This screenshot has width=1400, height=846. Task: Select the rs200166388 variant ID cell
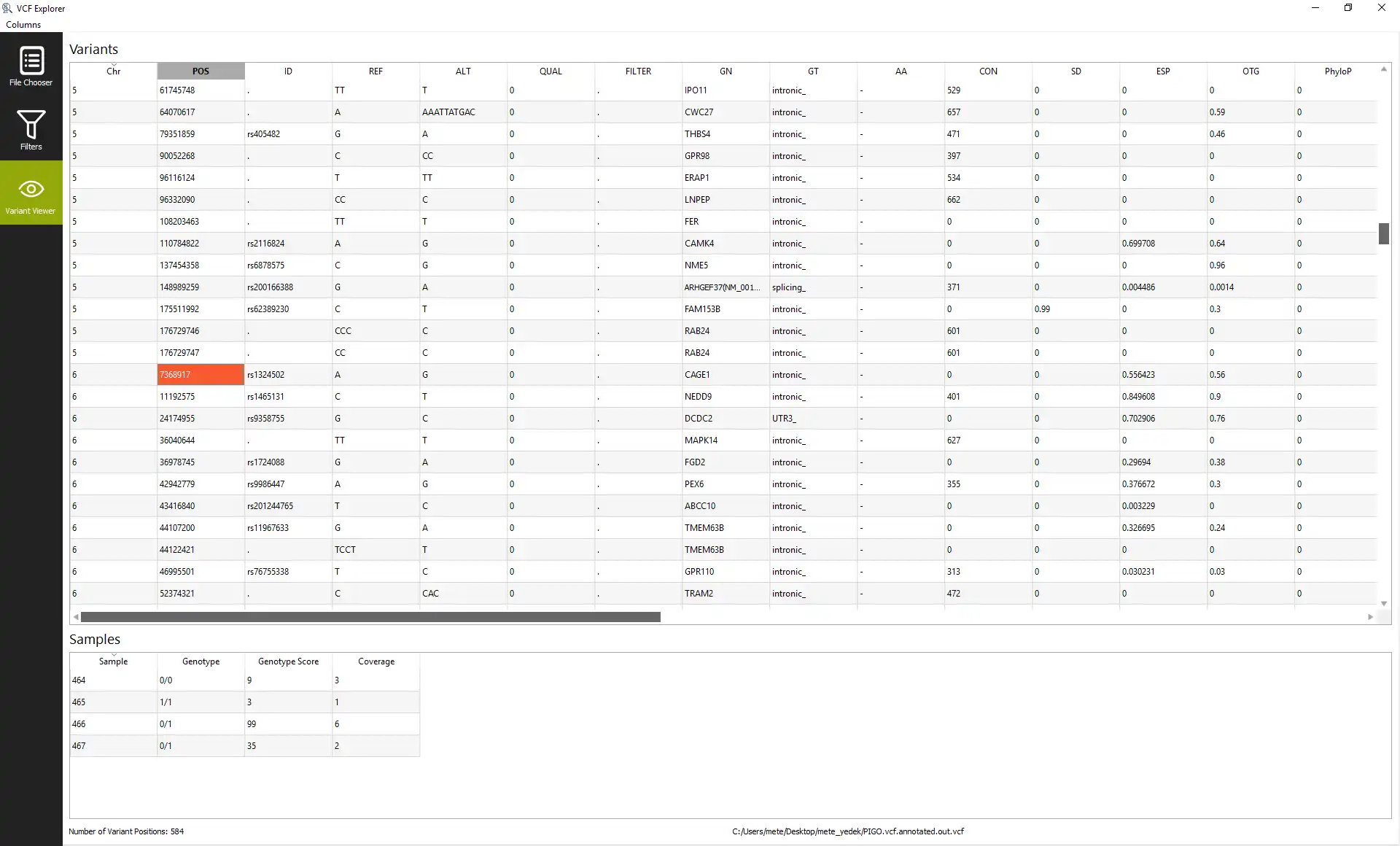point(271,287)
